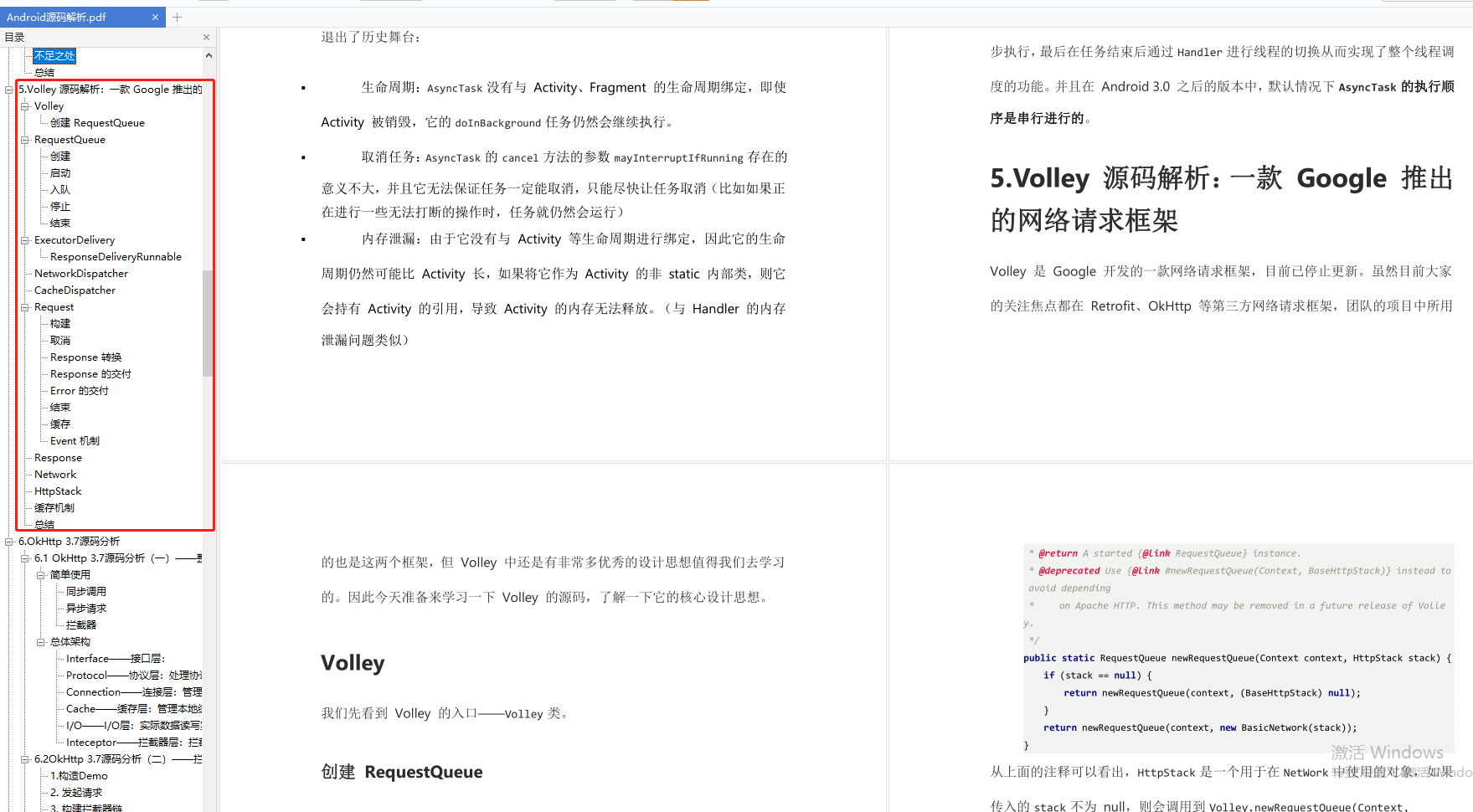Click the outline panel scrollbar thumb
The image size is (1473, 812).
point(208,323)
